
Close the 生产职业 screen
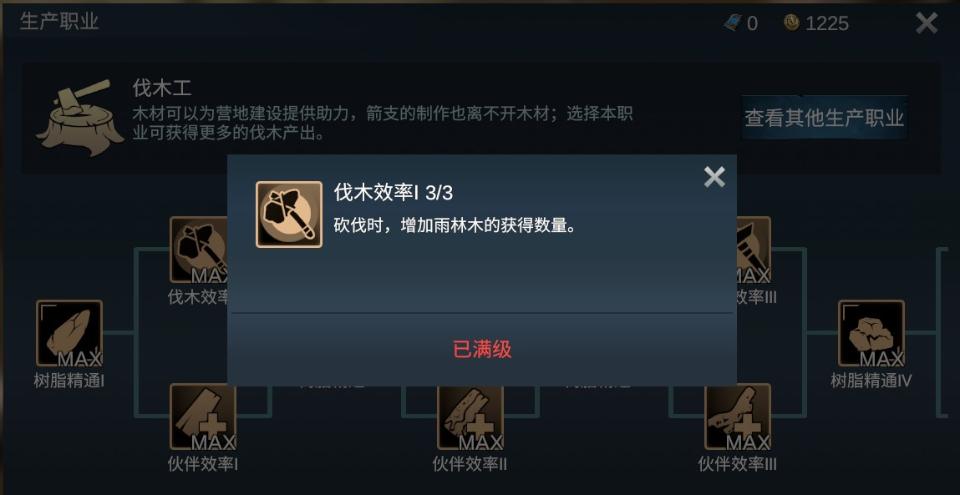pos(926,23)
